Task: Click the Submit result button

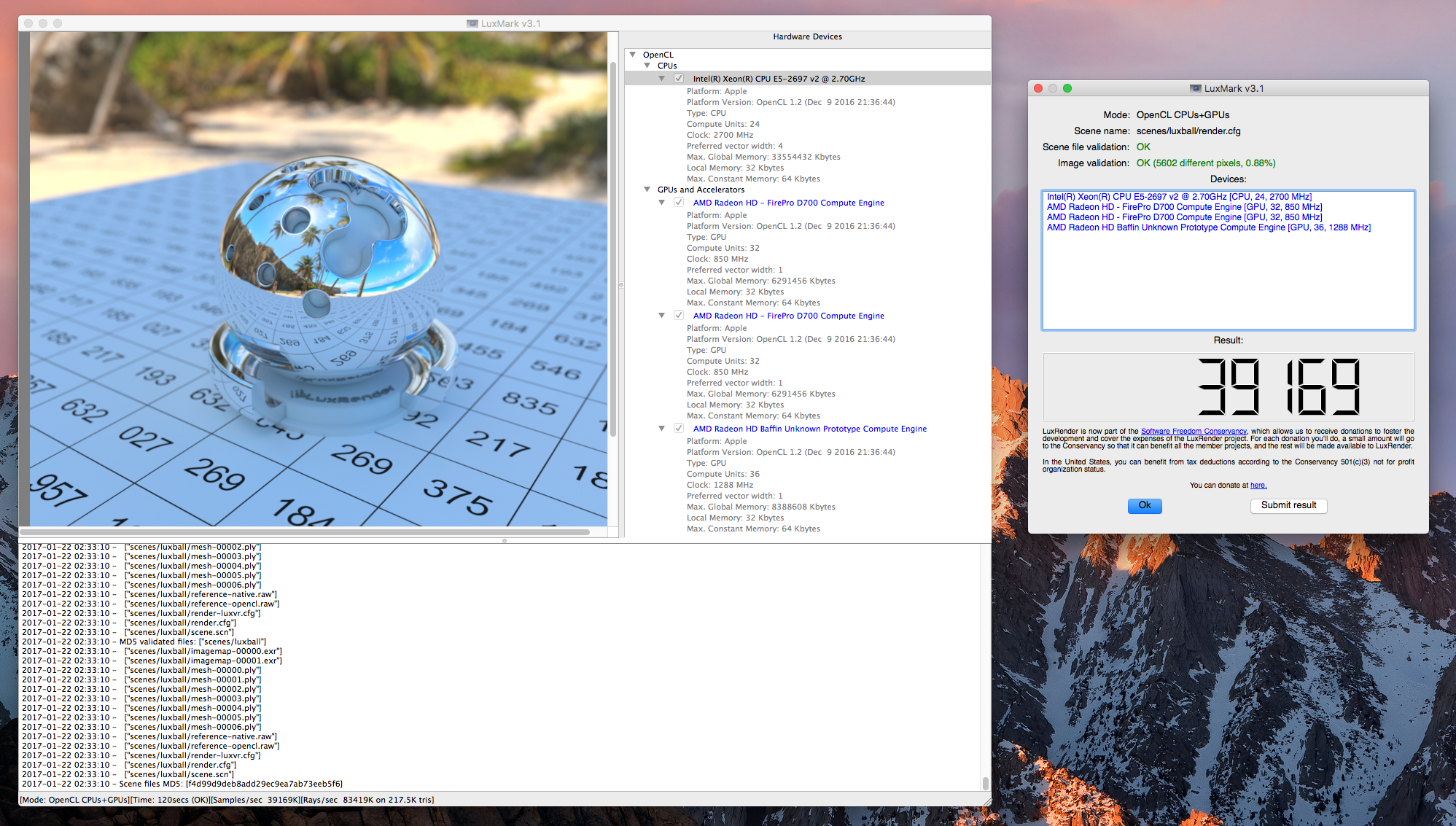Action: coord(1288,505)
